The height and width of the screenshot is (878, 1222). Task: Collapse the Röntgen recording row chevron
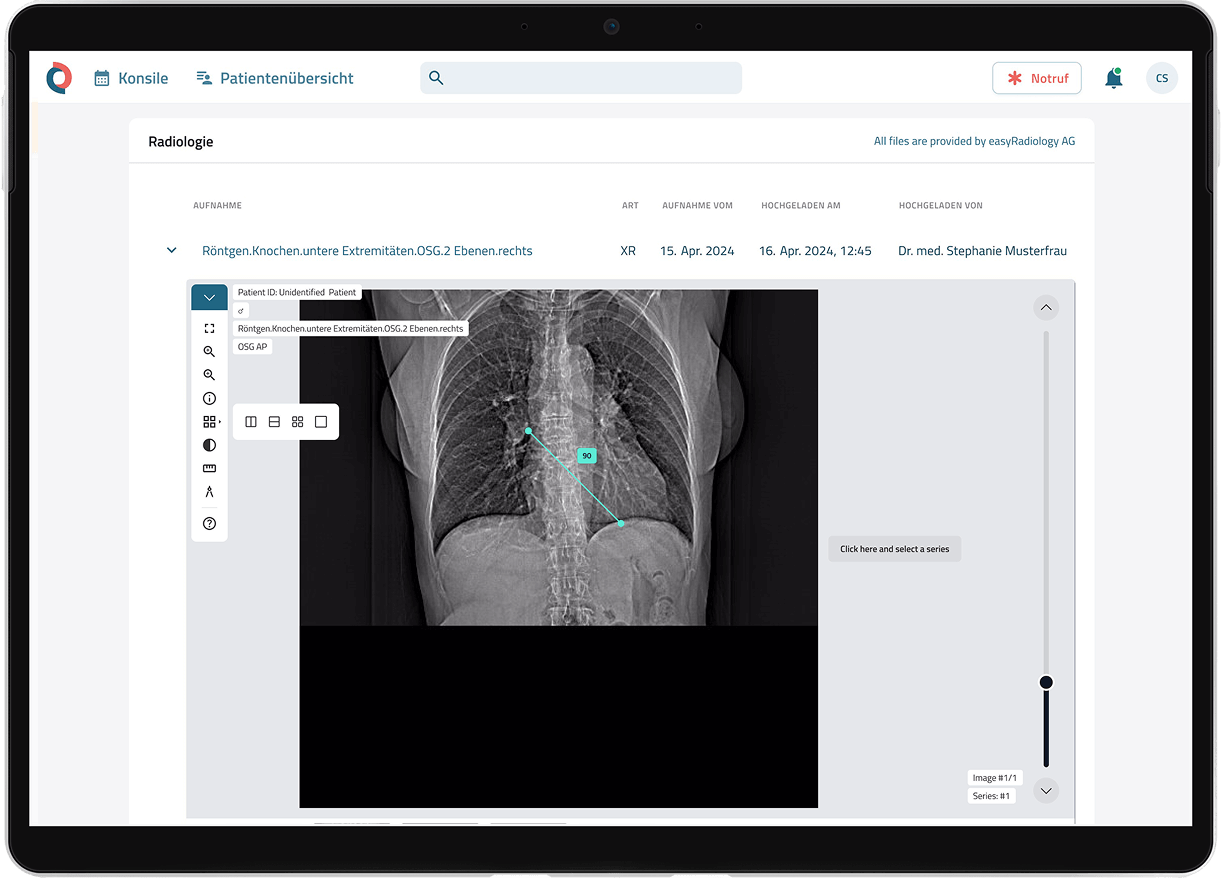click(x=171, y=251)
